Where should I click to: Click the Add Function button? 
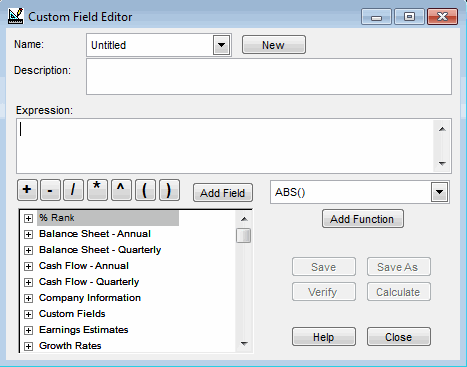pos(363,219)
